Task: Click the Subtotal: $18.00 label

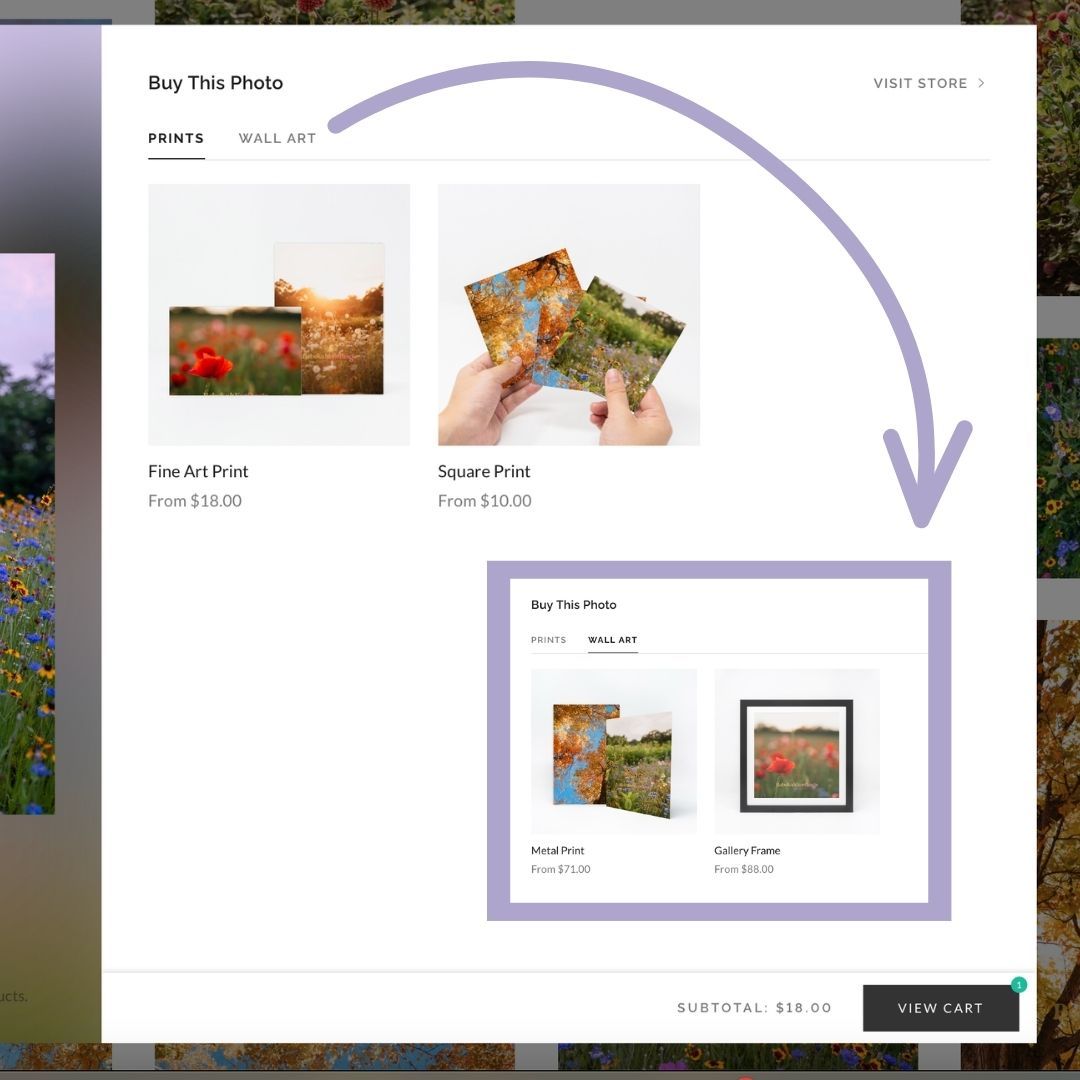Action: (754, 1008)
